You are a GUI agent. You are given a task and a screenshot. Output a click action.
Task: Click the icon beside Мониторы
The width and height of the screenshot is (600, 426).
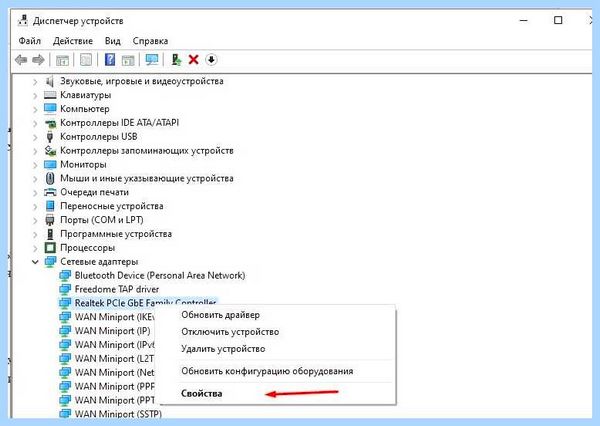50,165
